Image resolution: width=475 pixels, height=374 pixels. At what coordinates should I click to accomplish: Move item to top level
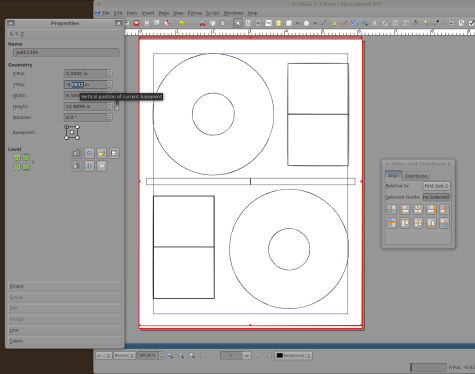[26, 157]
